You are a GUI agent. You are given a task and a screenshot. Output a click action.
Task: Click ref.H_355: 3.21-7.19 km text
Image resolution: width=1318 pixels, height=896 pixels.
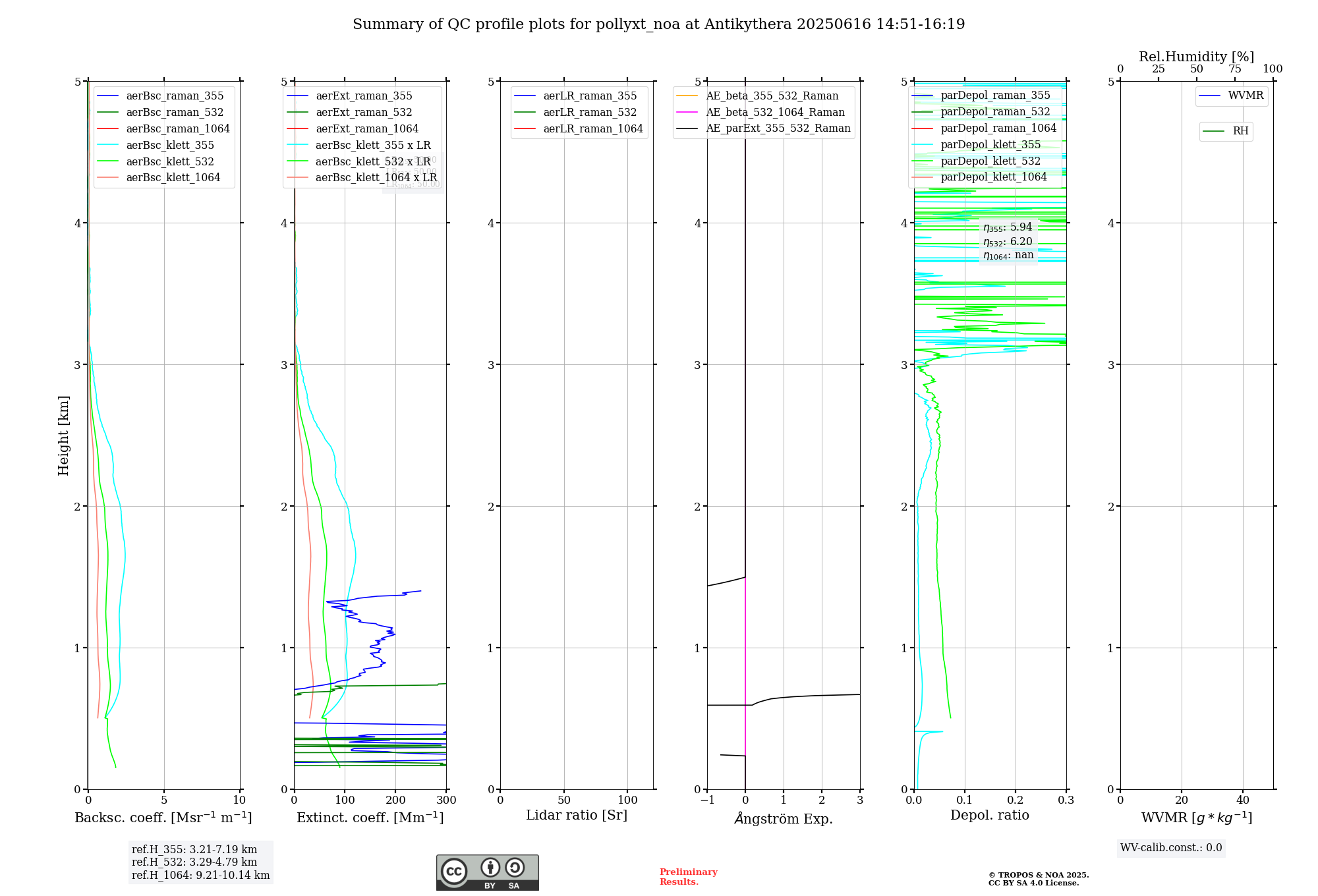tap(194, 850)
